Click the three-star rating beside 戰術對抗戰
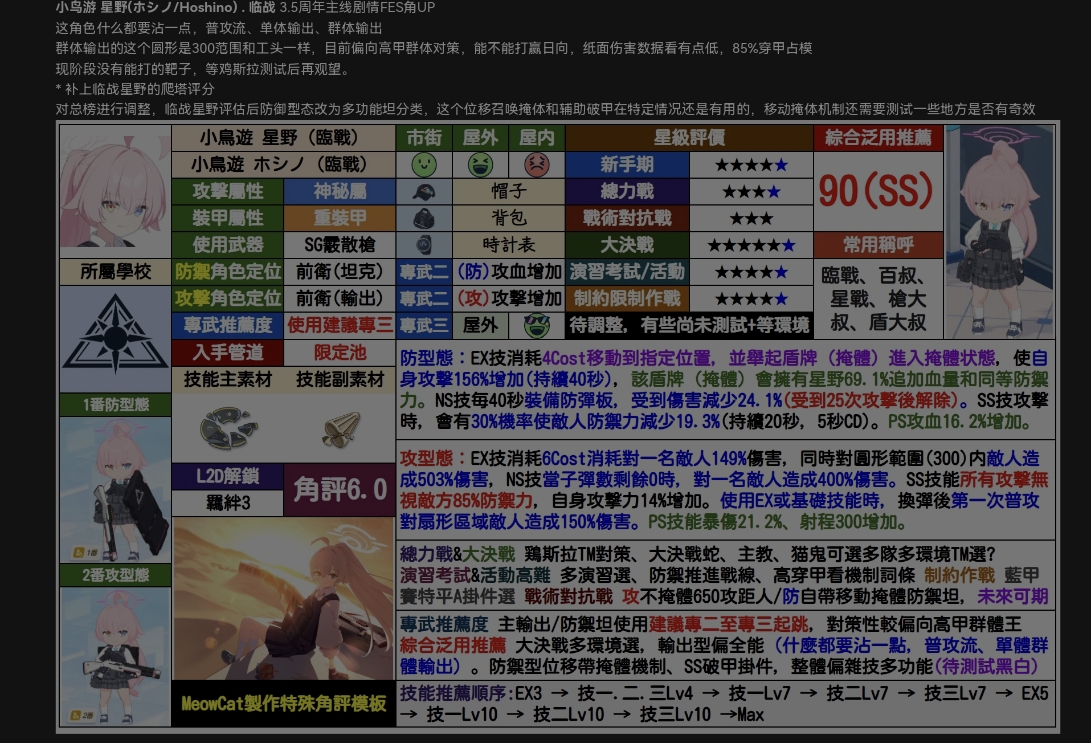Image resolution: width=1091 pixels, height=743 pixels. 751,218
